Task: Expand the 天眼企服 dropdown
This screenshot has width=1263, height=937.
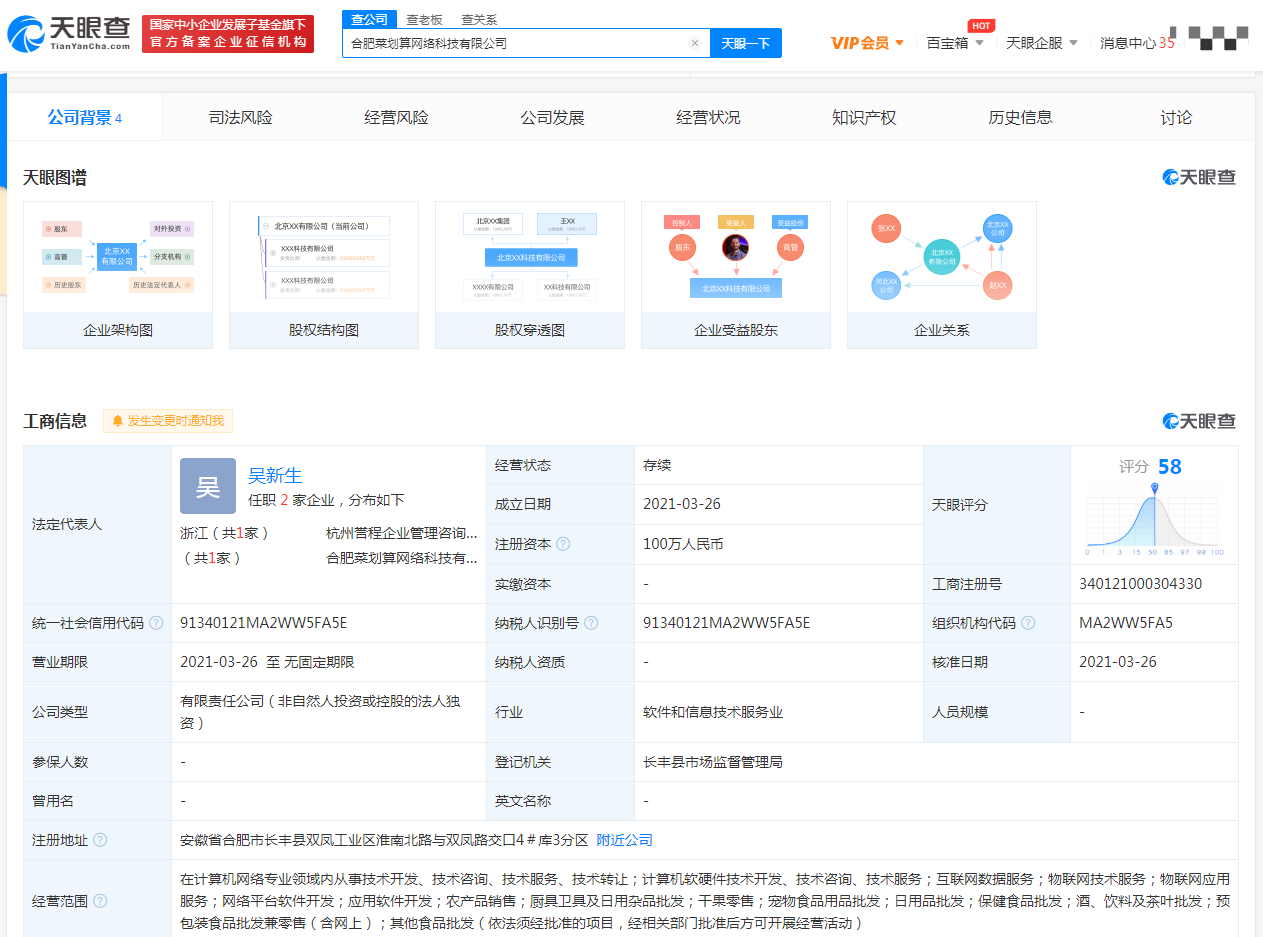Action: [x=1042, y=43]
